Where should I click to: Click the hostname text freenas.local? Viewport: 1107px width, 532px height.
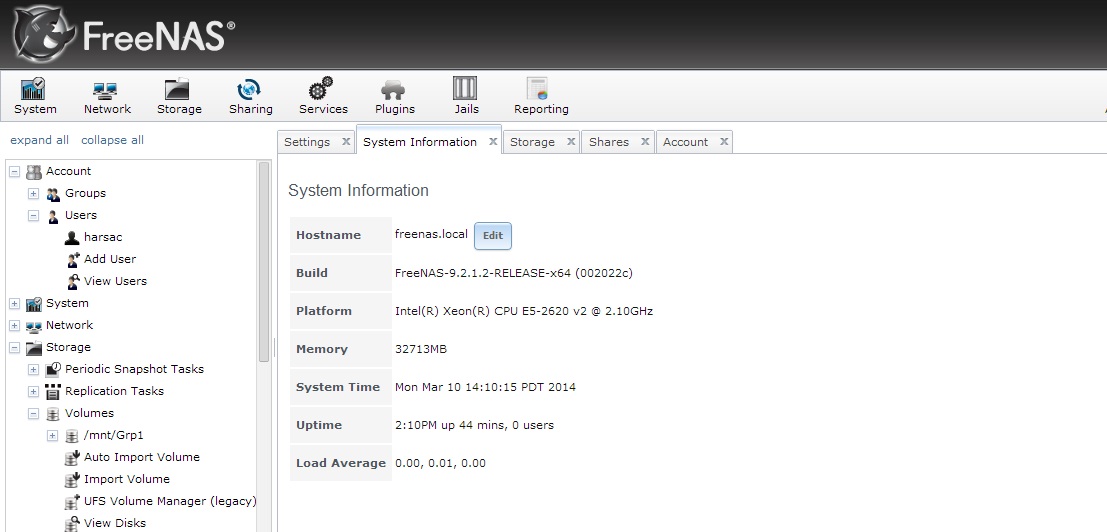coord(431,234)
